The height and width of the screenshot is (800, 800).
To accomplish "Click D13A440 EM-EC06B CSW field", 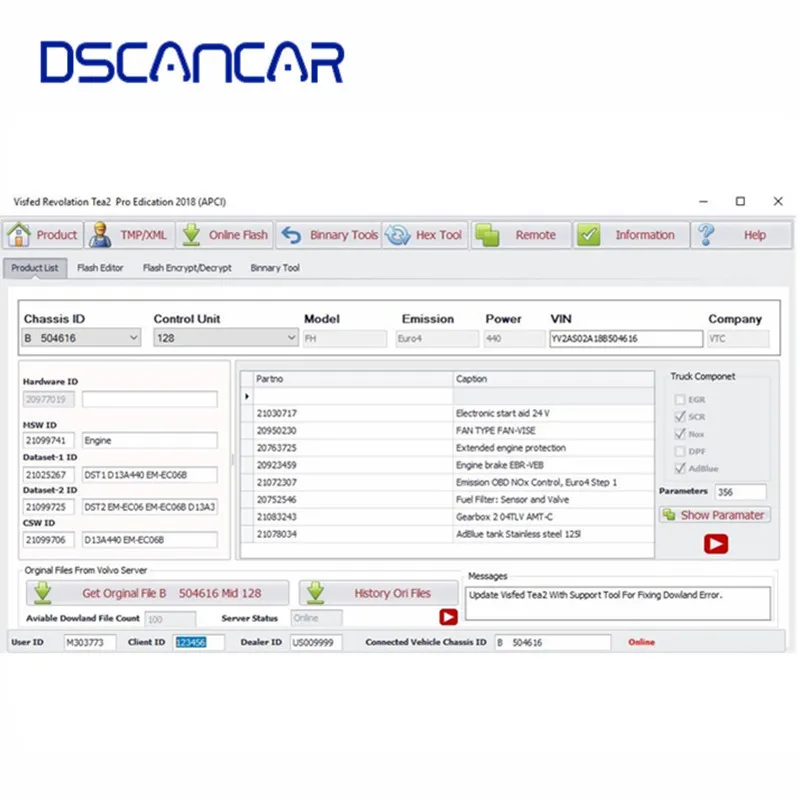I will coord(149,540).
